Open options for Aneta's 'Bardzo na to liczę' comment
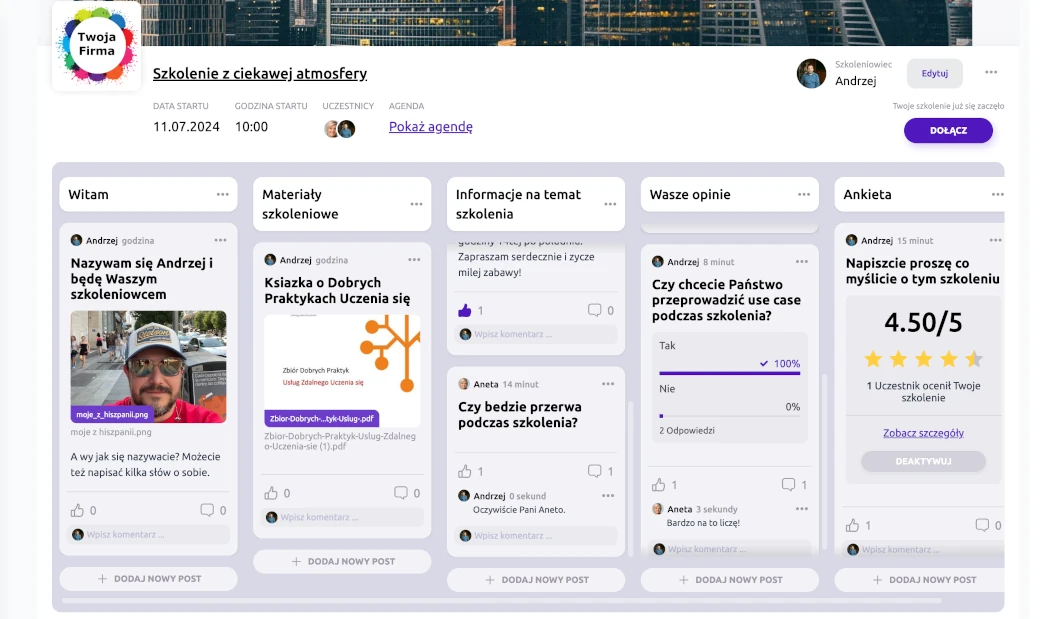The image size is (1064, 619). pyautogui.click(x=801, y=508)
